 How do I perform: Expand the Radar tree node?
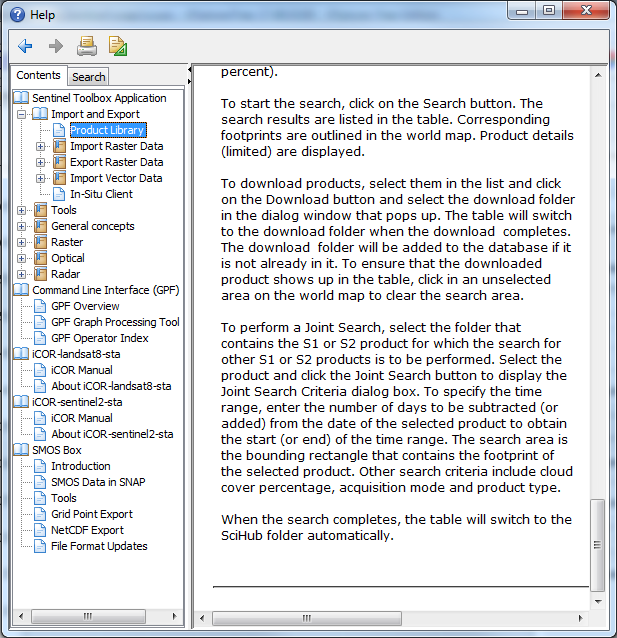pyautogui.click(x=22, y=274)
